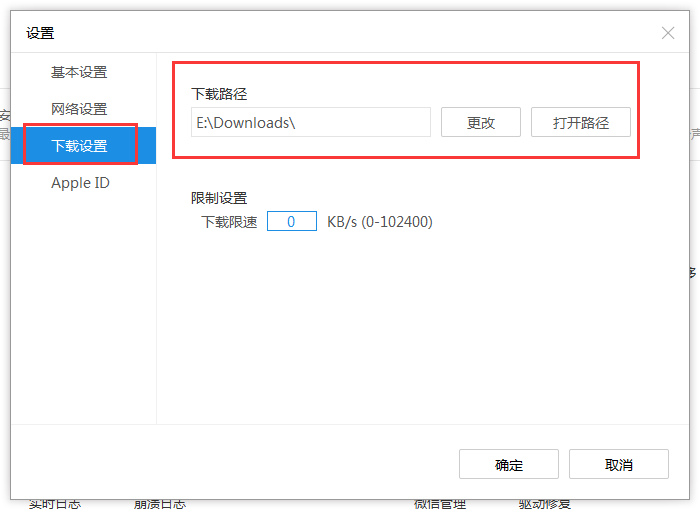
Task: Open 微信管理 in the background window
Action: coord(440,504)
